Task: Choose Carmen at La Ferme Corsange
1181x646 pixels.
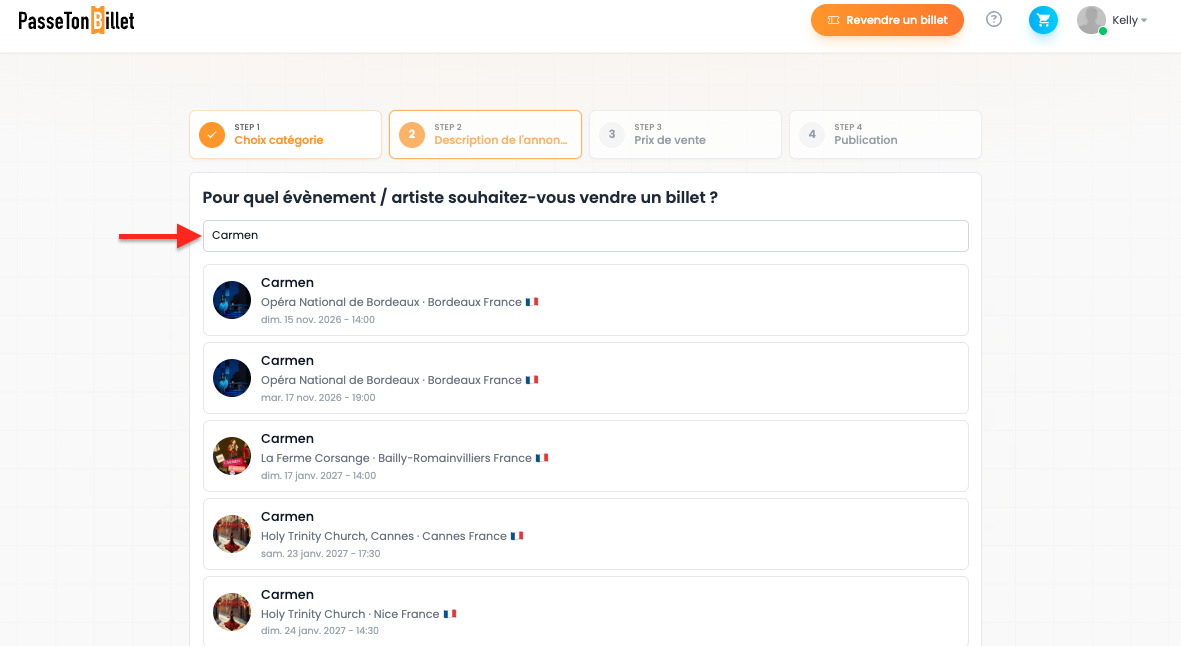Action: tap(585, 456)
